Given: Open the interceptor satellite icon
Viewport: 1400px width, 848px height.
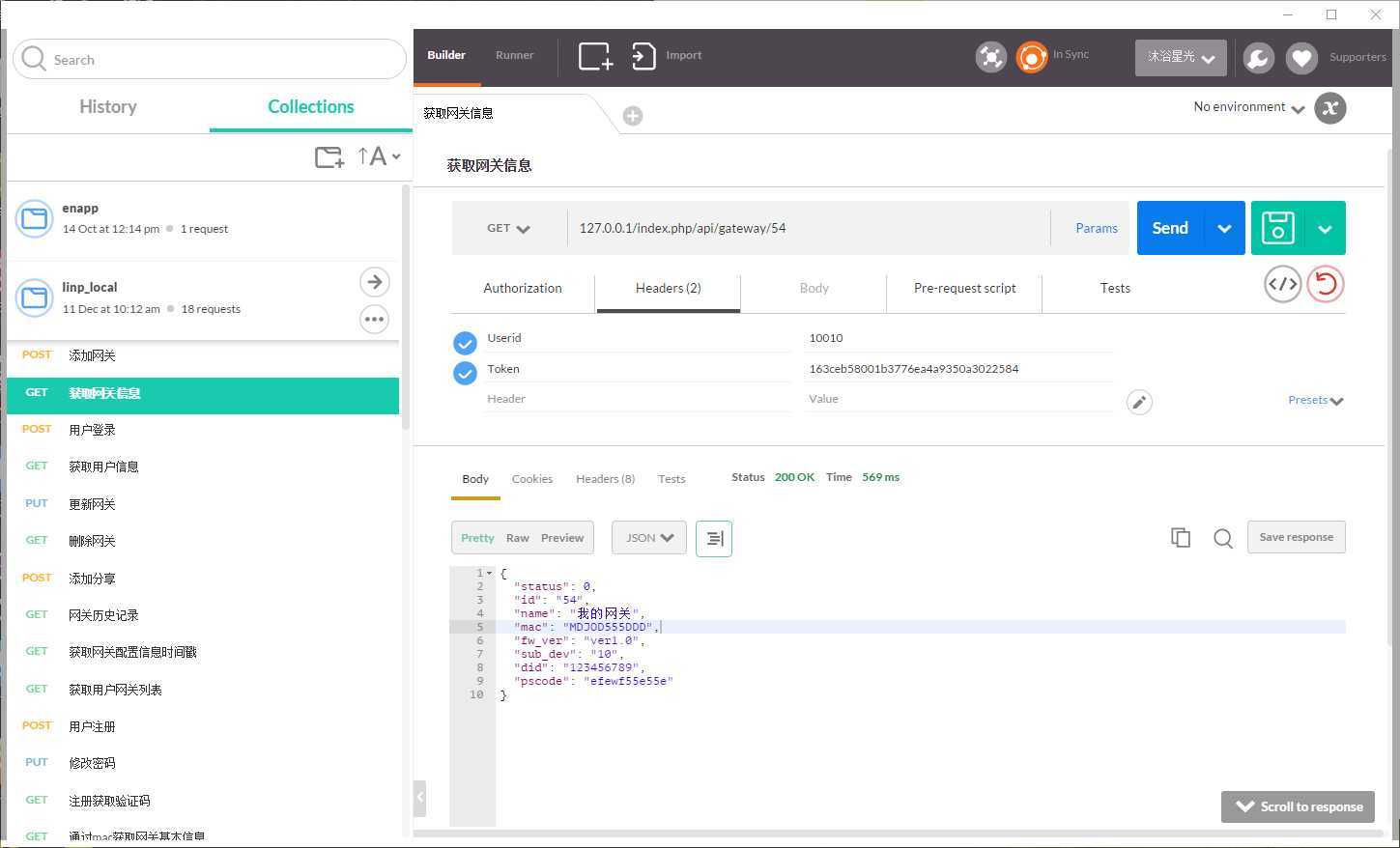Looking at the screenshot, I should pyautogui.click(x=990, y=57).
